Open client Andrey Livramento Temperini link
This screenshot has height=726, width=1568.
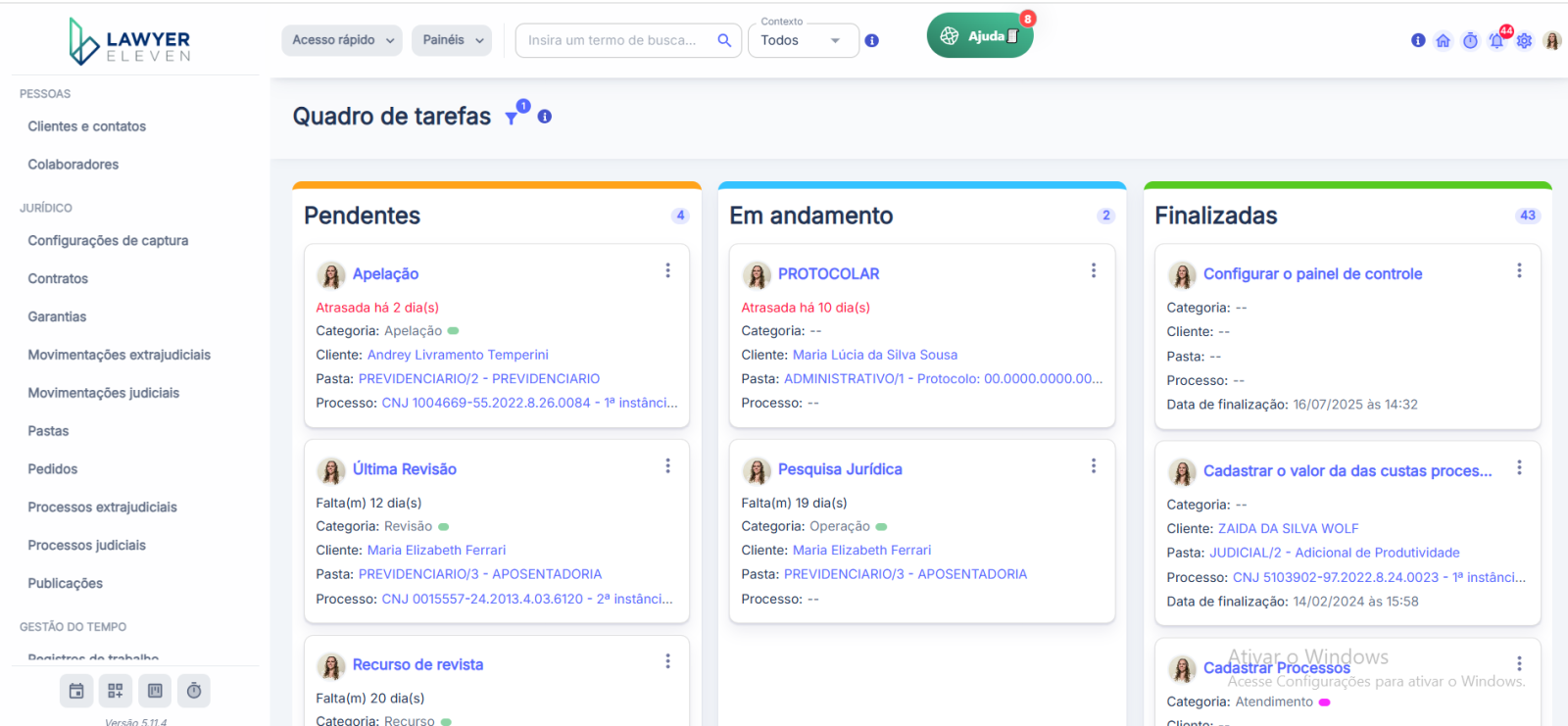point(458,355)
